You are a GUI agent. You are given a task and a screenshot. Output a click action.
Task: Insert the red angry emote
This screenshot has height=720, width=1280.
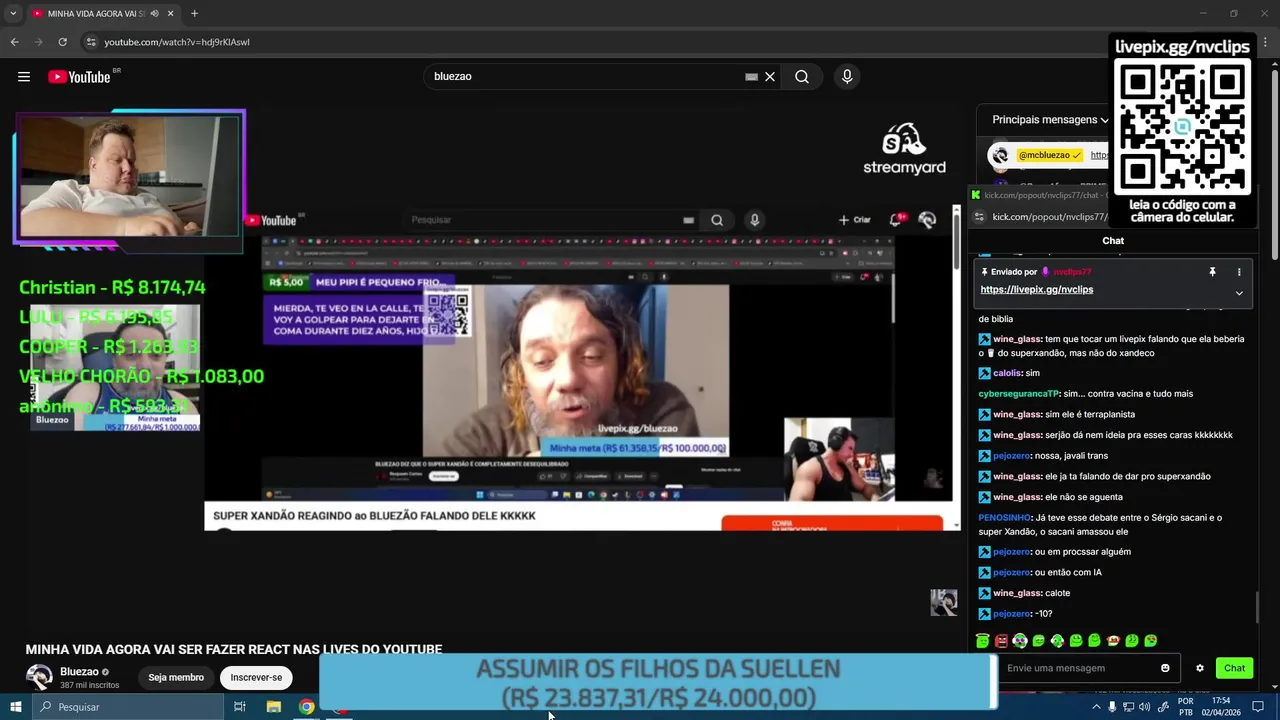(1001, 641)
